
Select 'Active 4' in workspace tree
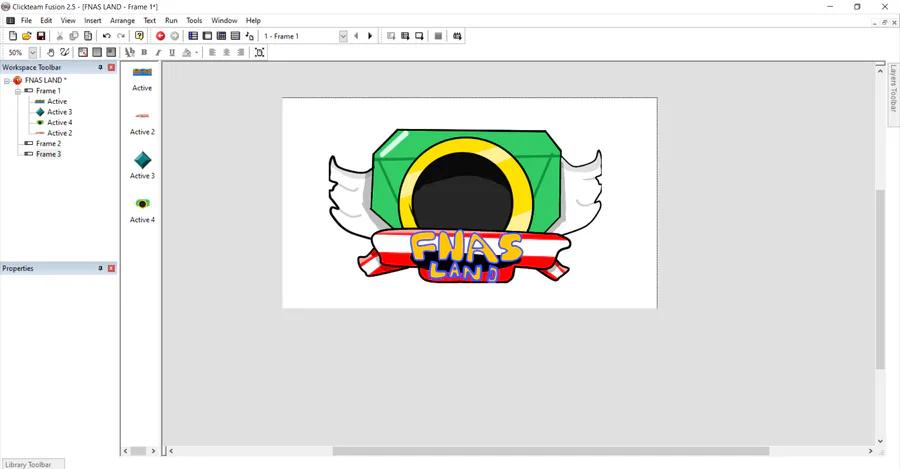click(x=60, y=122)
